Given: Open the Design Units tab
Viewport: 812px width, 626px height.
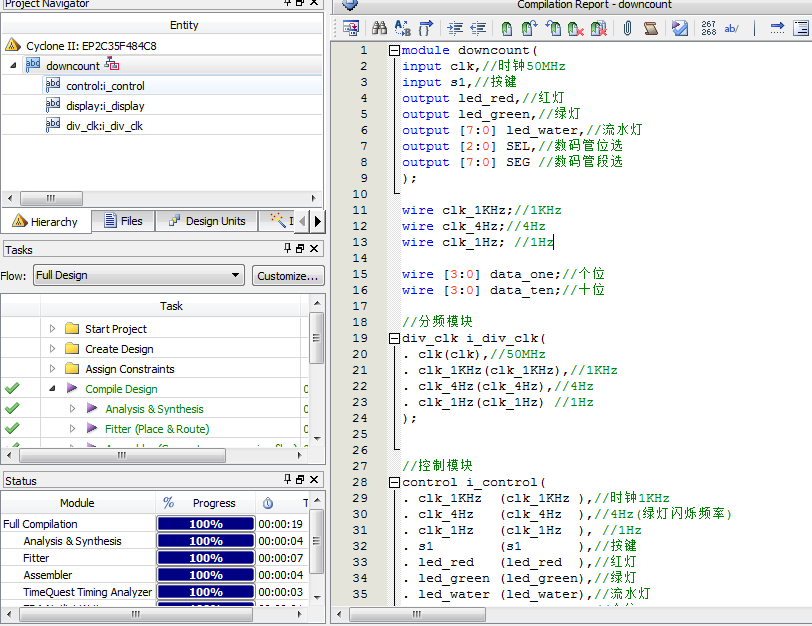Looking at the screenshot, I should 205,221.
